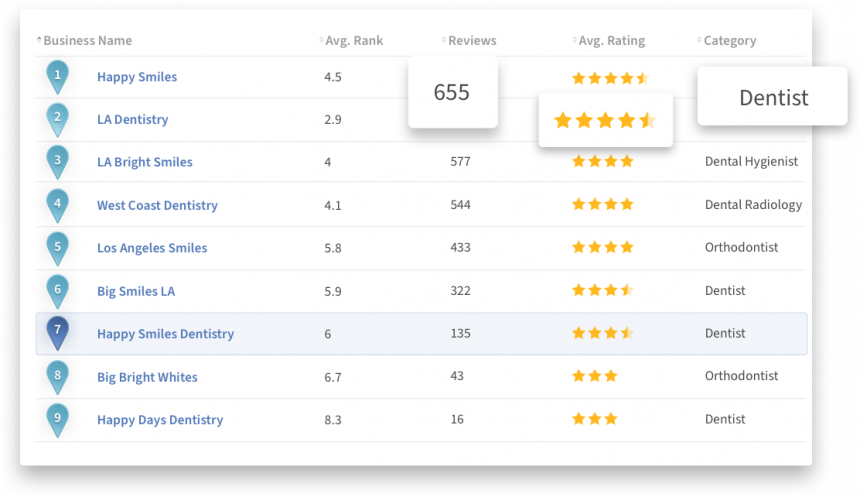
Task: Select the number 5 map pin marker
Action: [x=58, y=247]
